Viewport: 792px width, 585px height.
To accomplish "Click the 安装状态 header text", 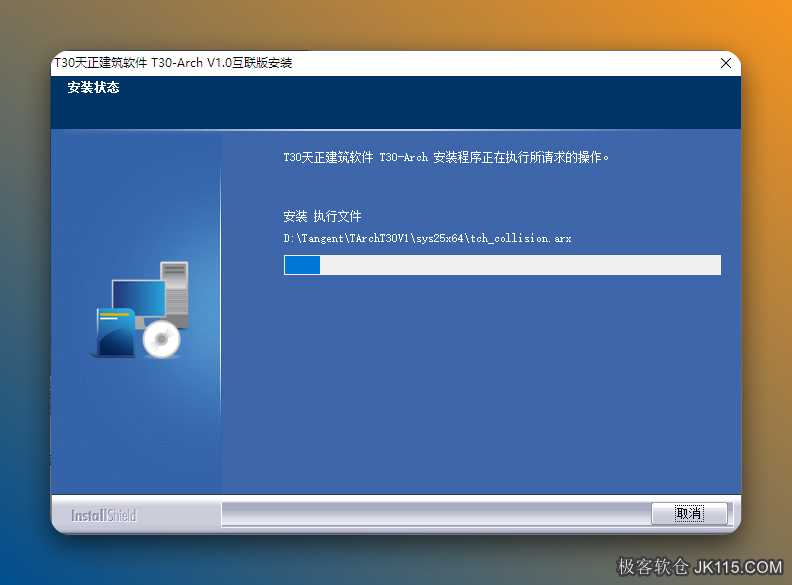I will coord(93,87).
